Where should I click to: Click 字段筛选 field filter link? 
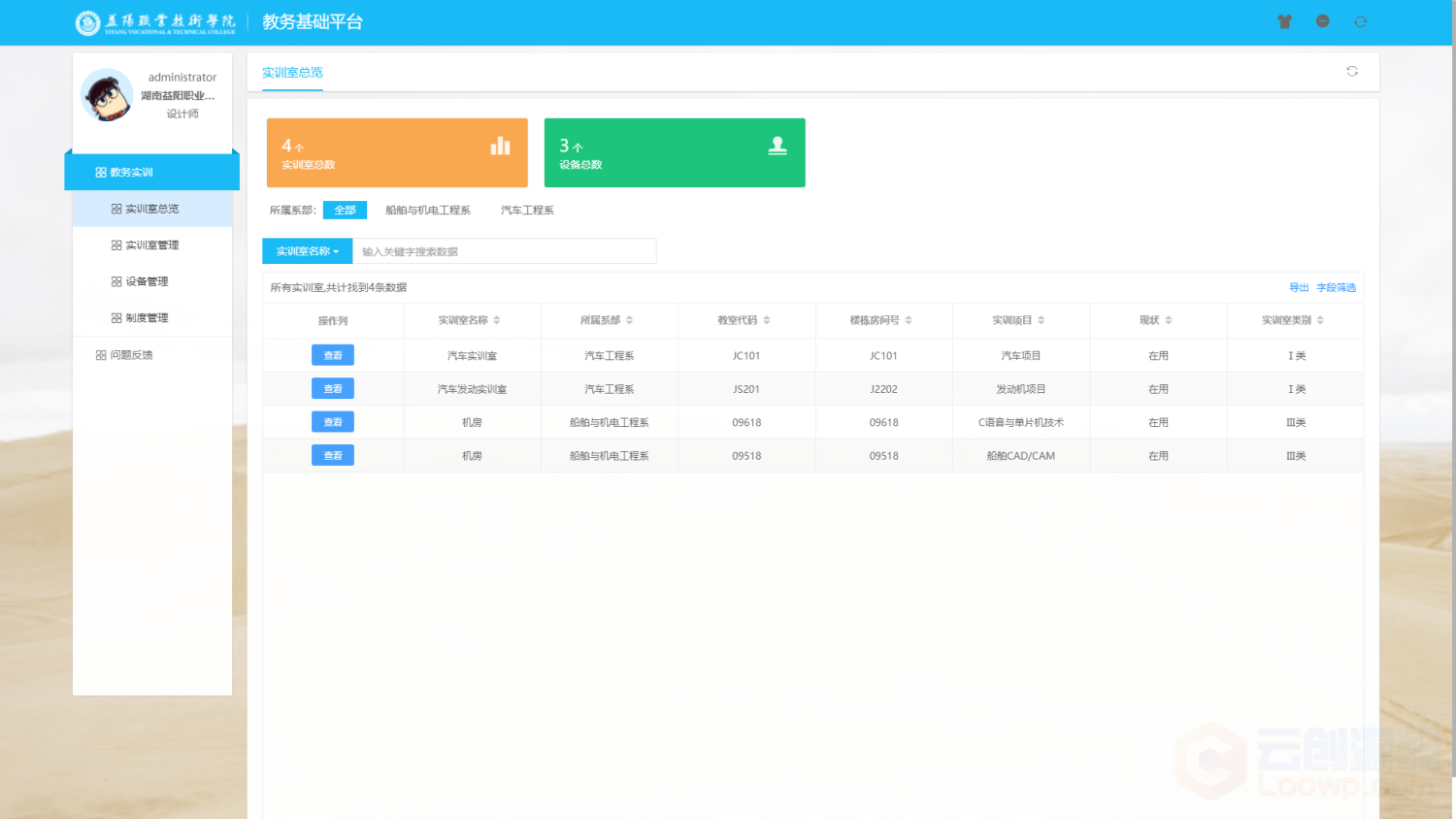pos(1337,288)
